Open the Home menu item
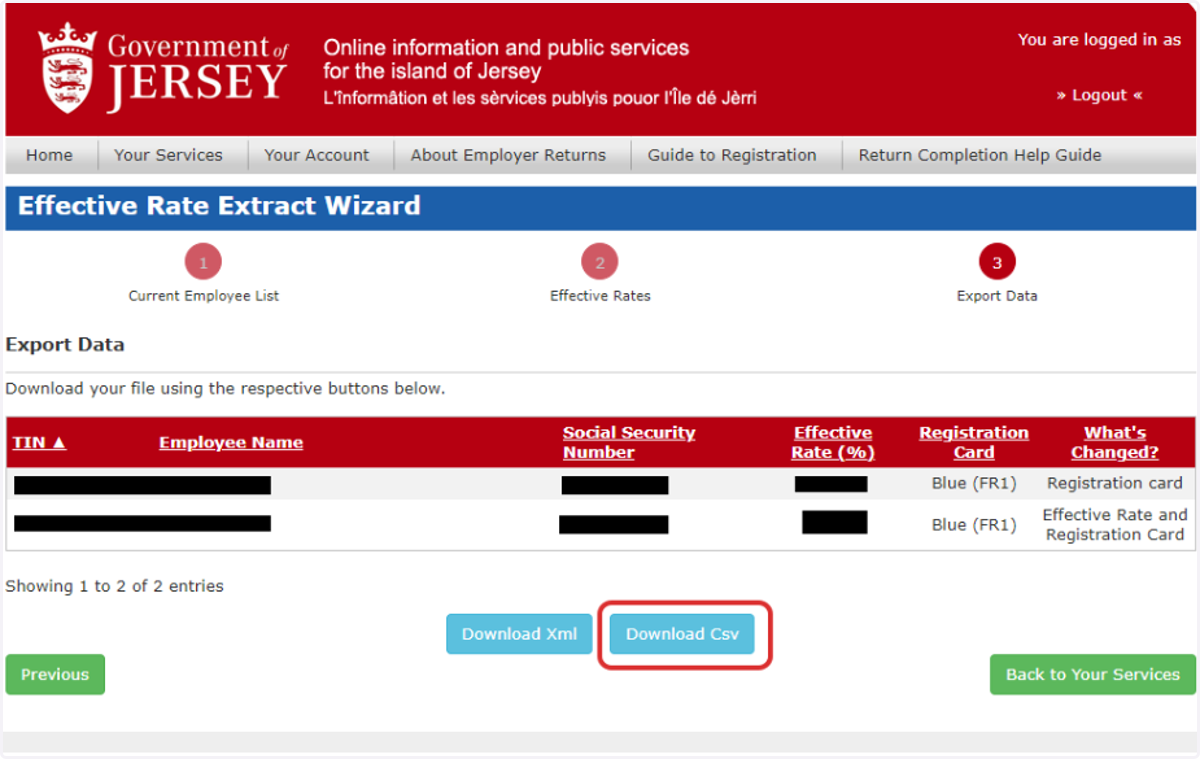Image resolution: width=1200 pixels, height=759 pixels. (x=49, y=155)
